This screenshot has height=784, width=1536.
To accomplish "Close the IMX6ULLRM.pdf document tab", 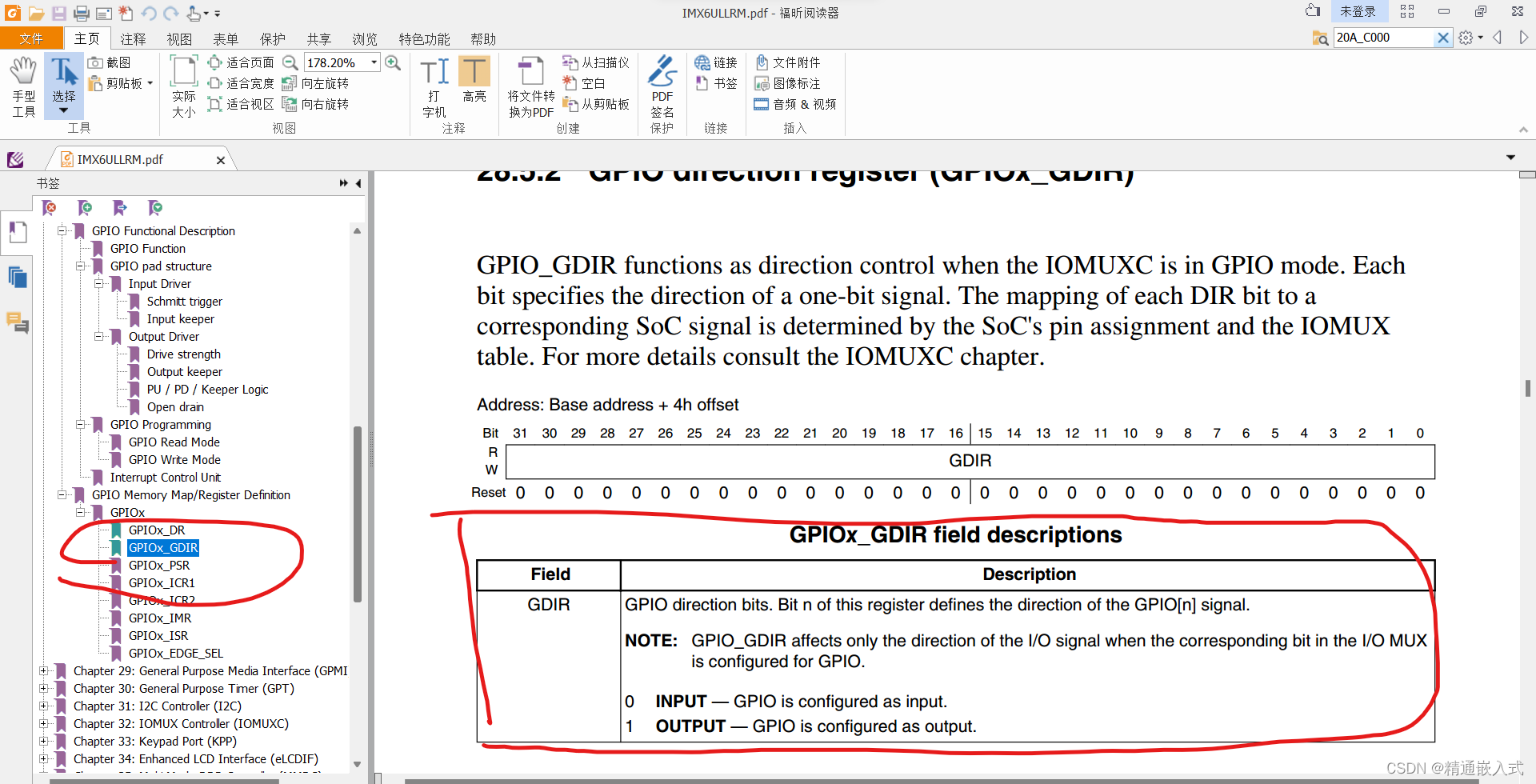I will [x=221, y=160].
